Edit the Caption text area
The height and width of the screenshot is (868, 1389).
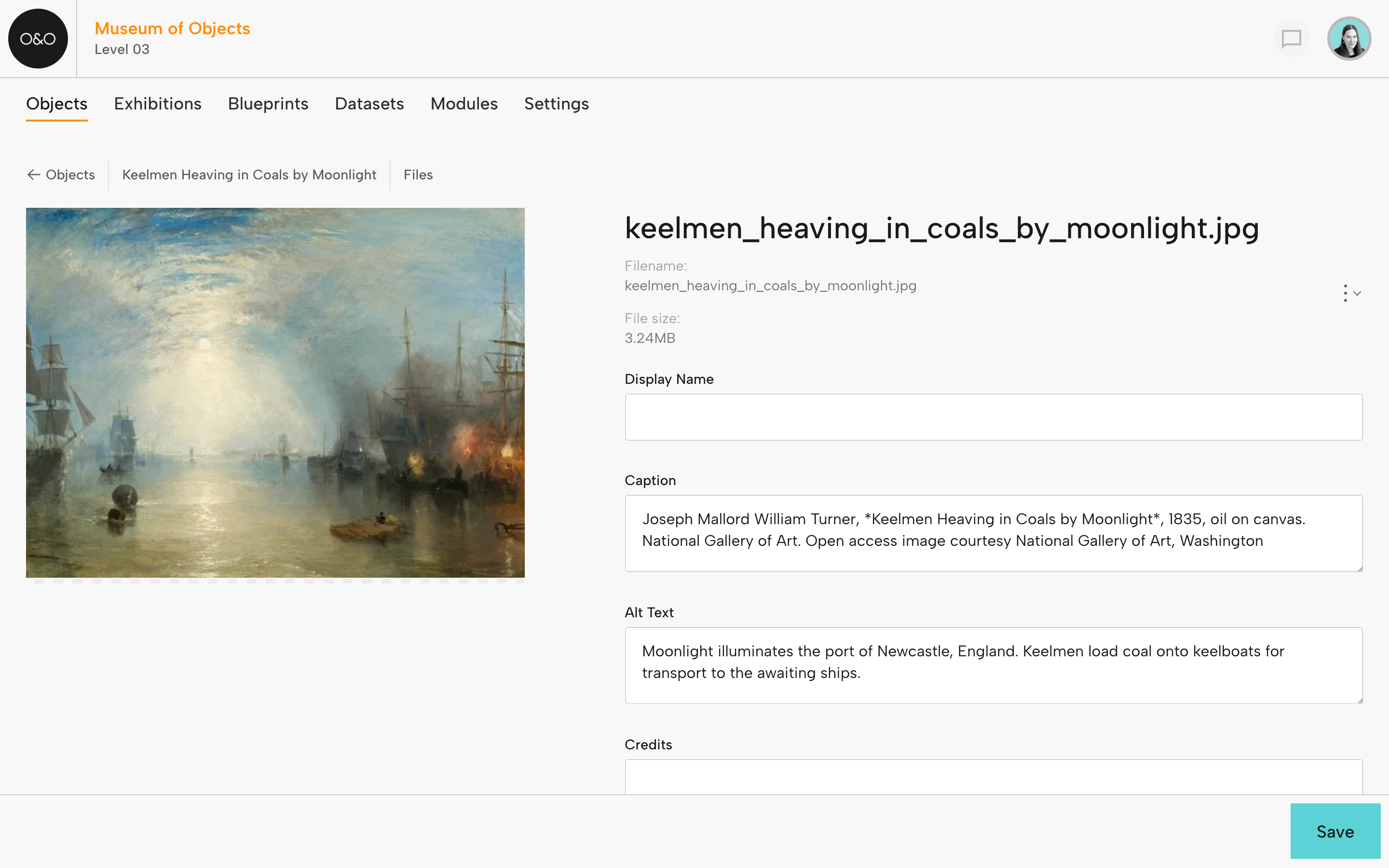tap(994, 533)
